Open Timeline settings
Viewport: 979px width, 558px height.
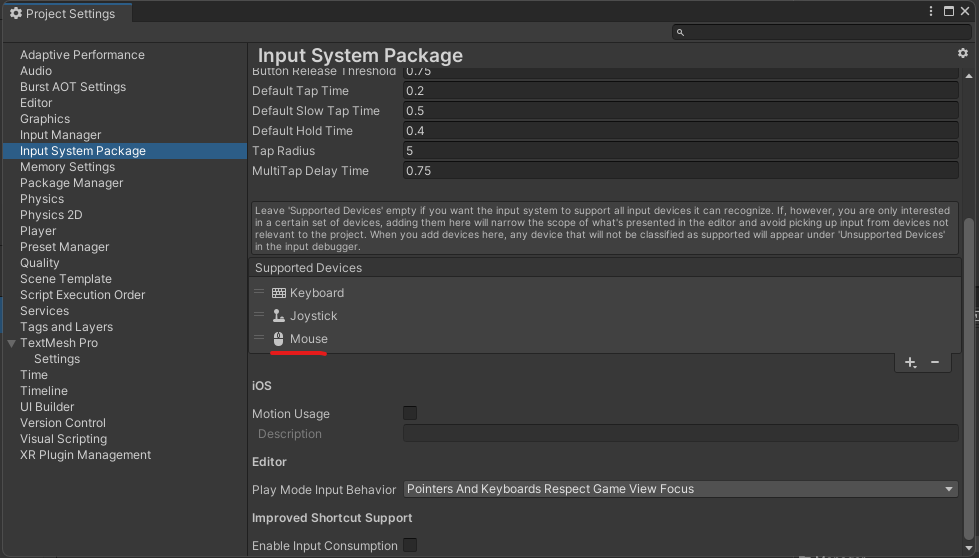[44, 391]
